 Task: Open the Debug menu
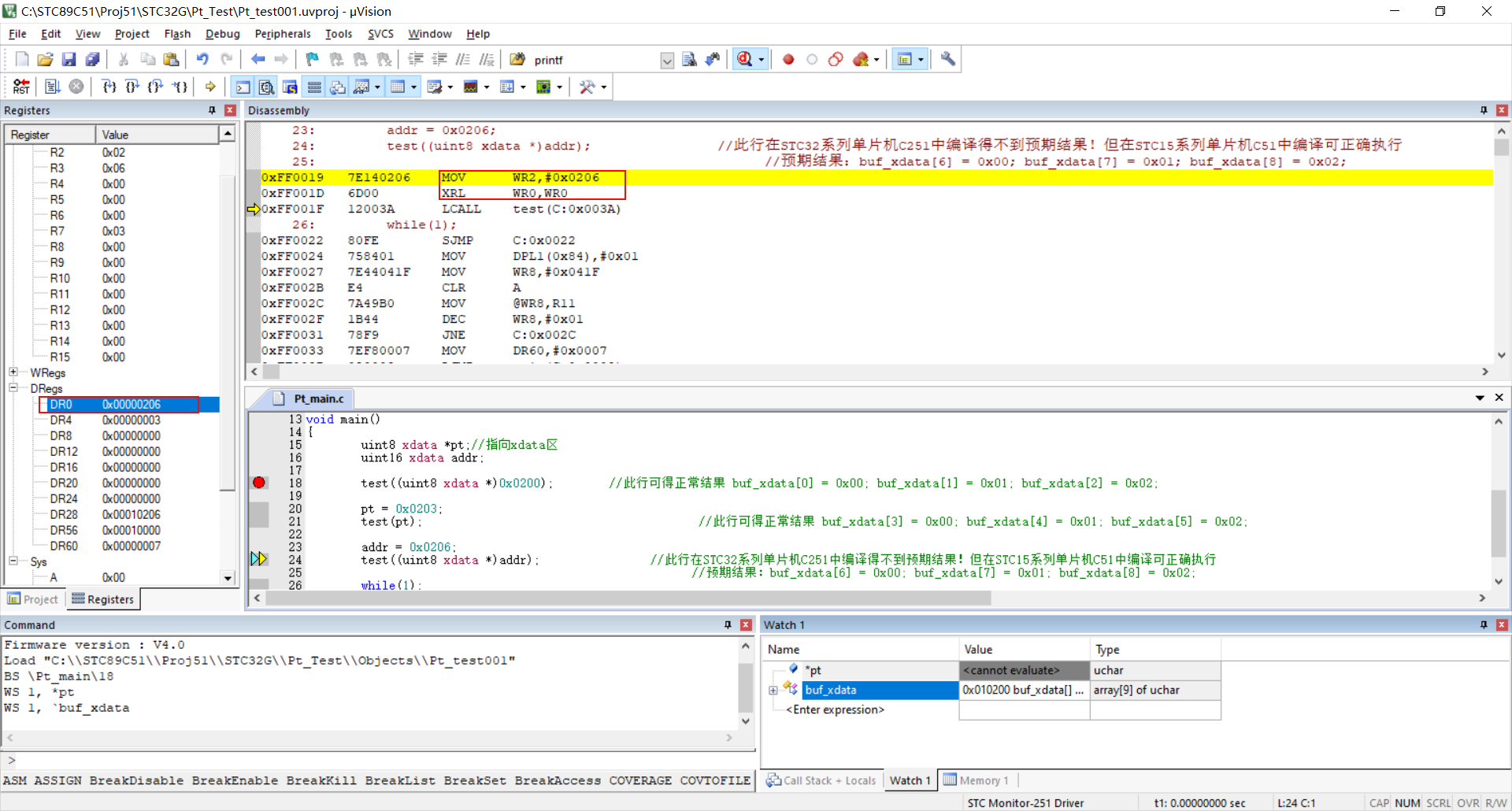(223, 34)
